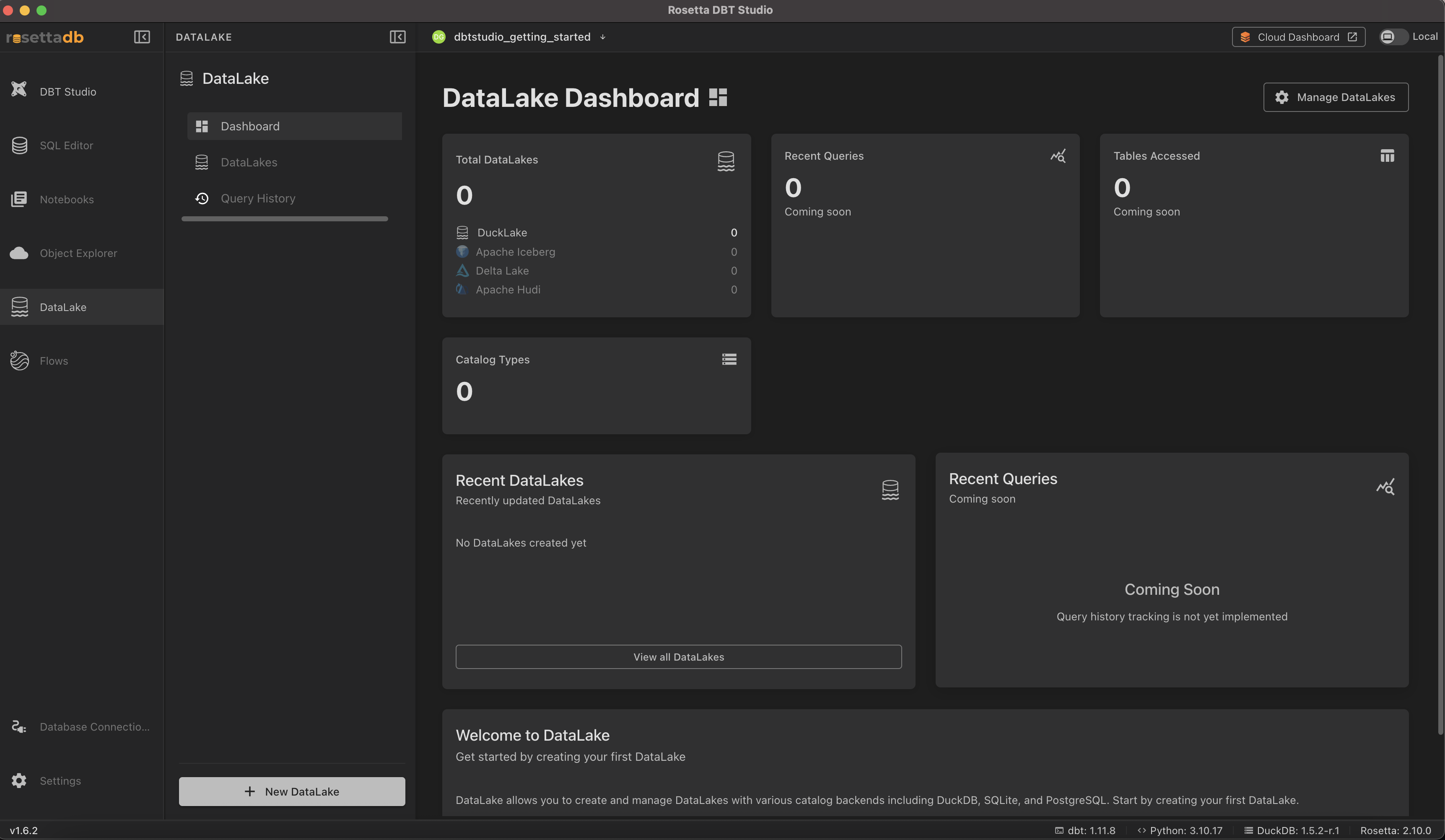Click the main content vertical scrollbar
Viewport: 1445px width, 840px height.
coord(1440,394)
